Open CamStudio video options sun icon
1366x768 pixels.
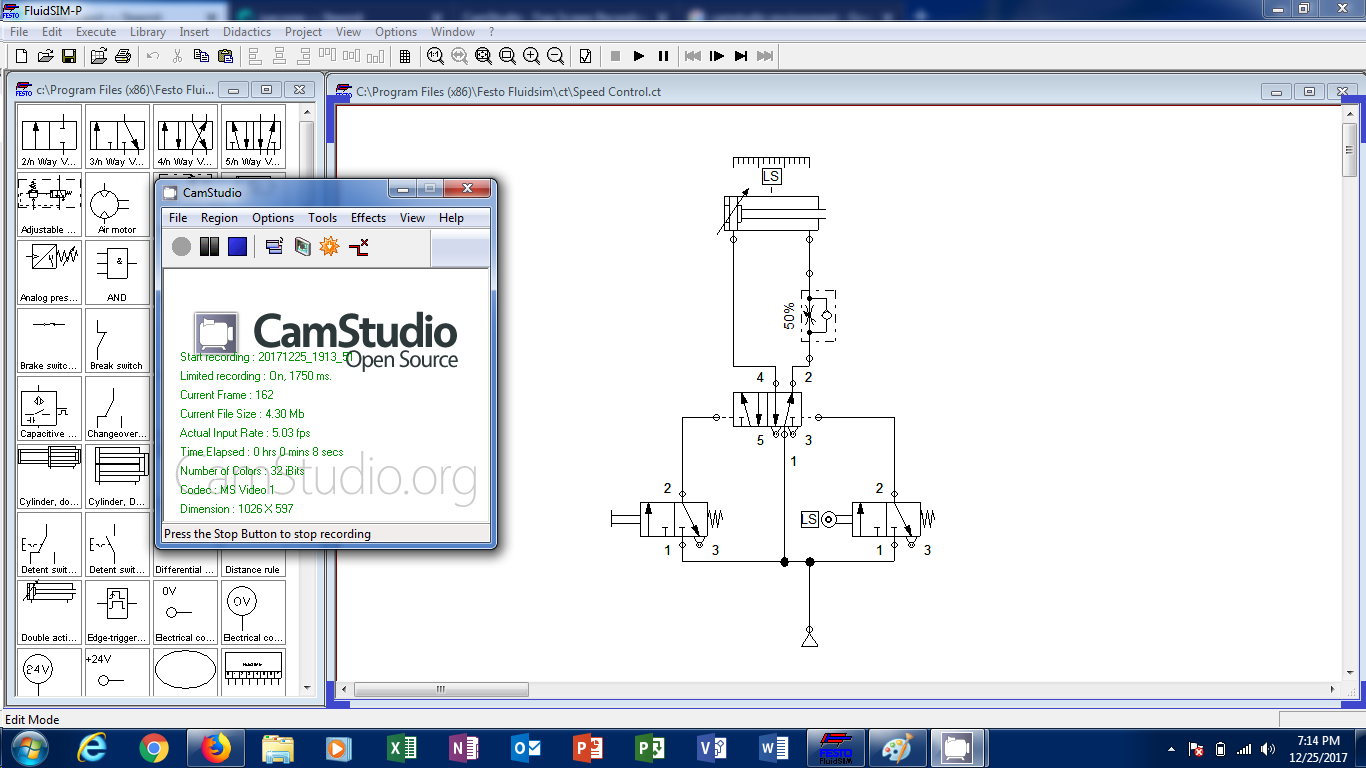pos(330,246)
